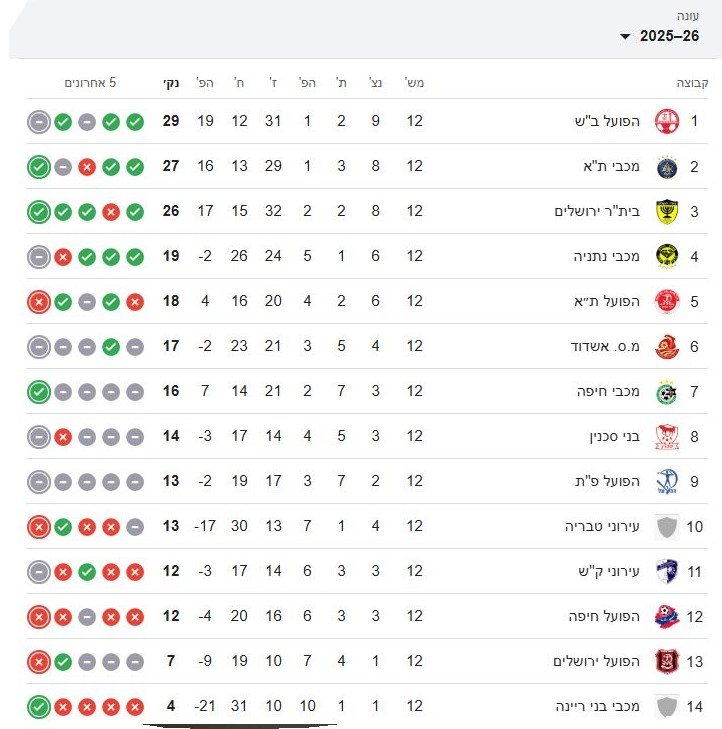Click the Maccabi Tel Aviv team logo
The height and width of the screenshot is (729, 722).
point(666,166)
